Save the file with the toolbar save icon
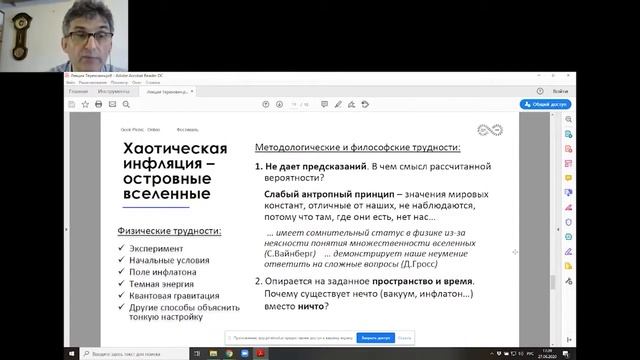Image resolution: width=640 pixels, height=360 pixels. [72, 104]
